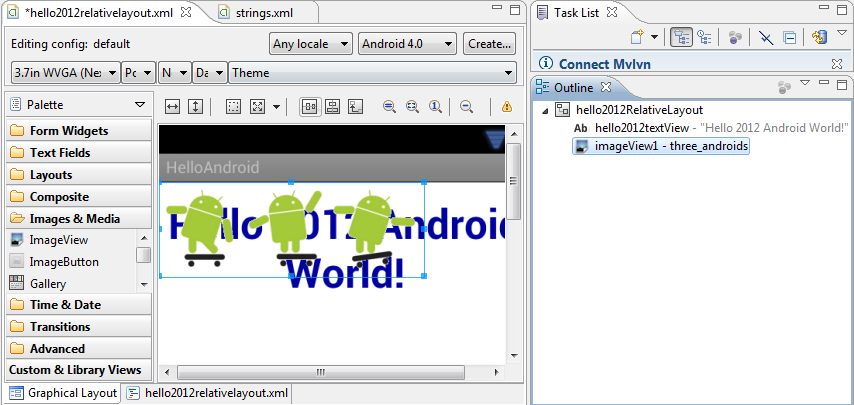The width and height of the screenshot is (854, 405).
Task: Synchronize repositories in Task List toolbar
Action: point(818,37)
